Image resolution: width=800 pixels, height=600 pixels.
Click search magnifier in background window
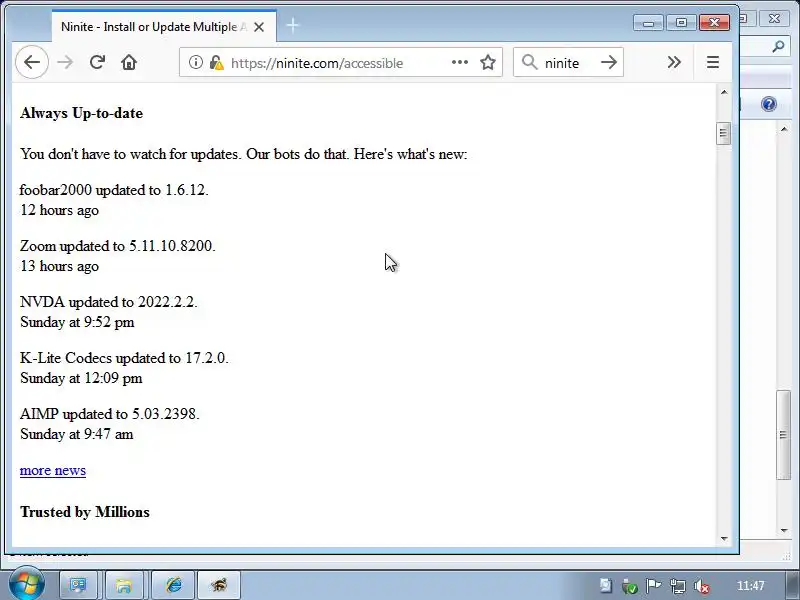(778, 46)
